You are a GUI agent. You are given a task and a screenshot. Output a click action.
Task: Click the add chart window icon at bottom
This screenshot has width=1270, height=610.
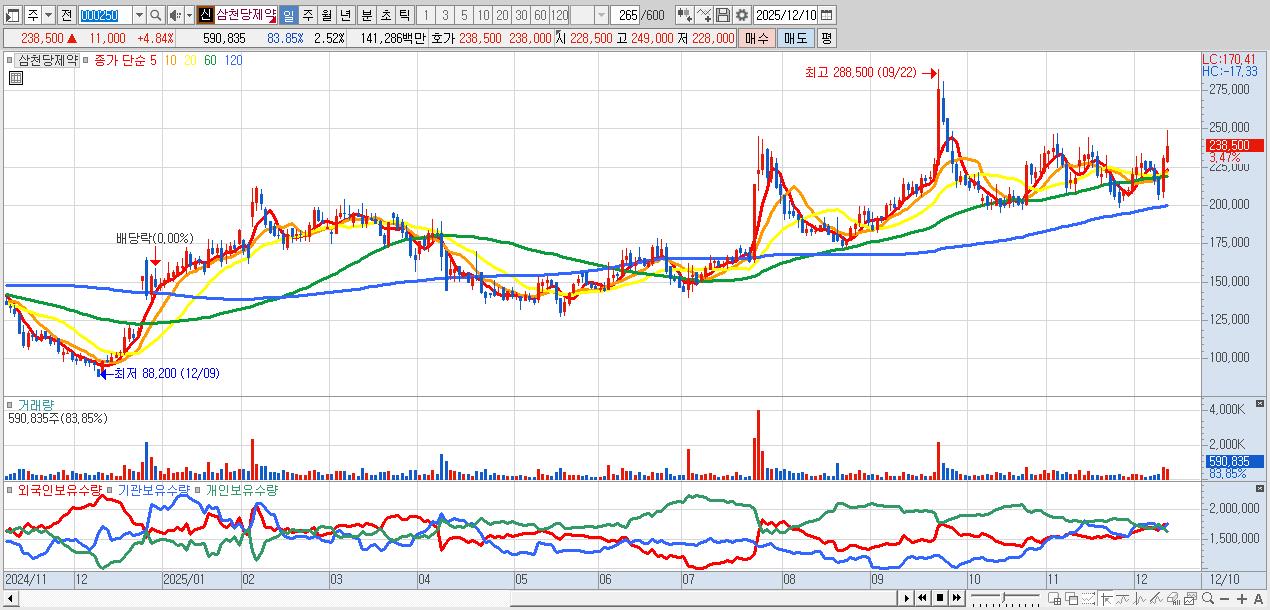[1055, 599]
